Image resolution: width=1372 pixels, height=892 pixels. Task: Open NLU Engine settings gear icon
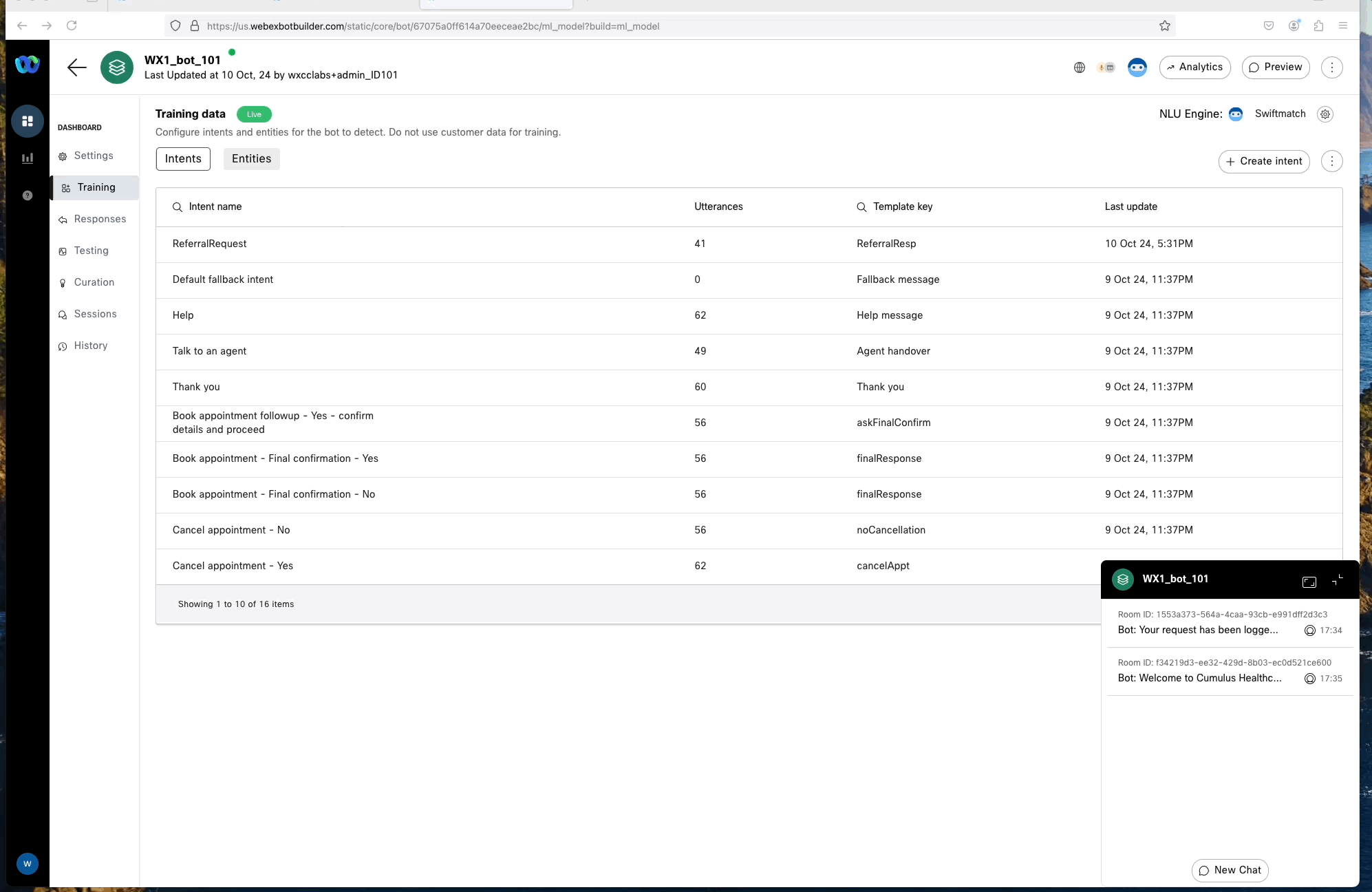pyautogui.click(x=1325, y=114)
